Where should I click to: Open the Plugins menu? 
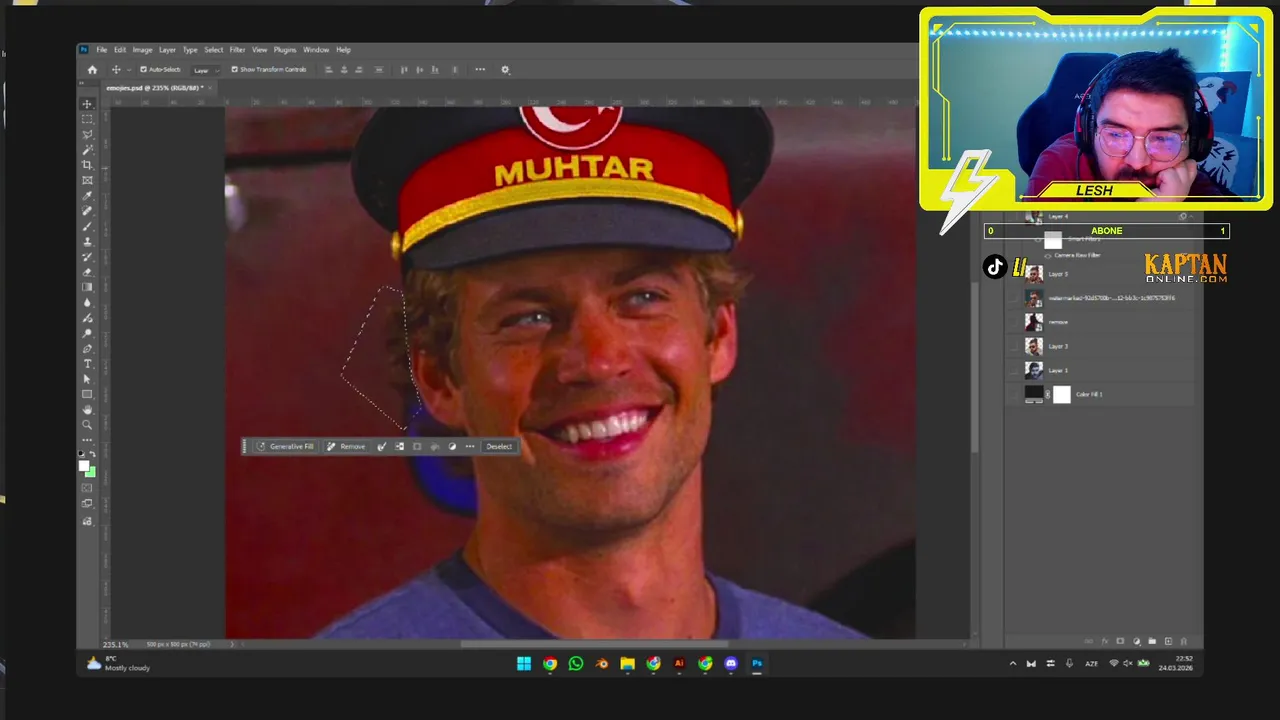click(x=285, y=50)
